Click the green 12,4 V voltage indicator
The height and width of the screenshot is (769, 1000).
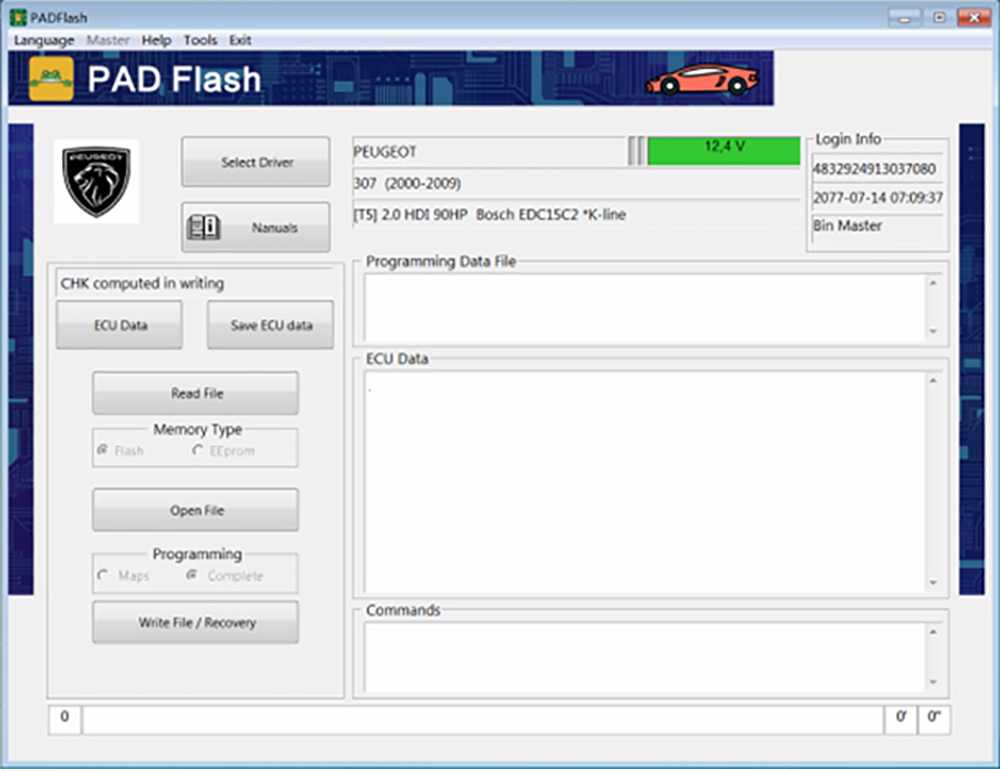click(x=724, y=151)
